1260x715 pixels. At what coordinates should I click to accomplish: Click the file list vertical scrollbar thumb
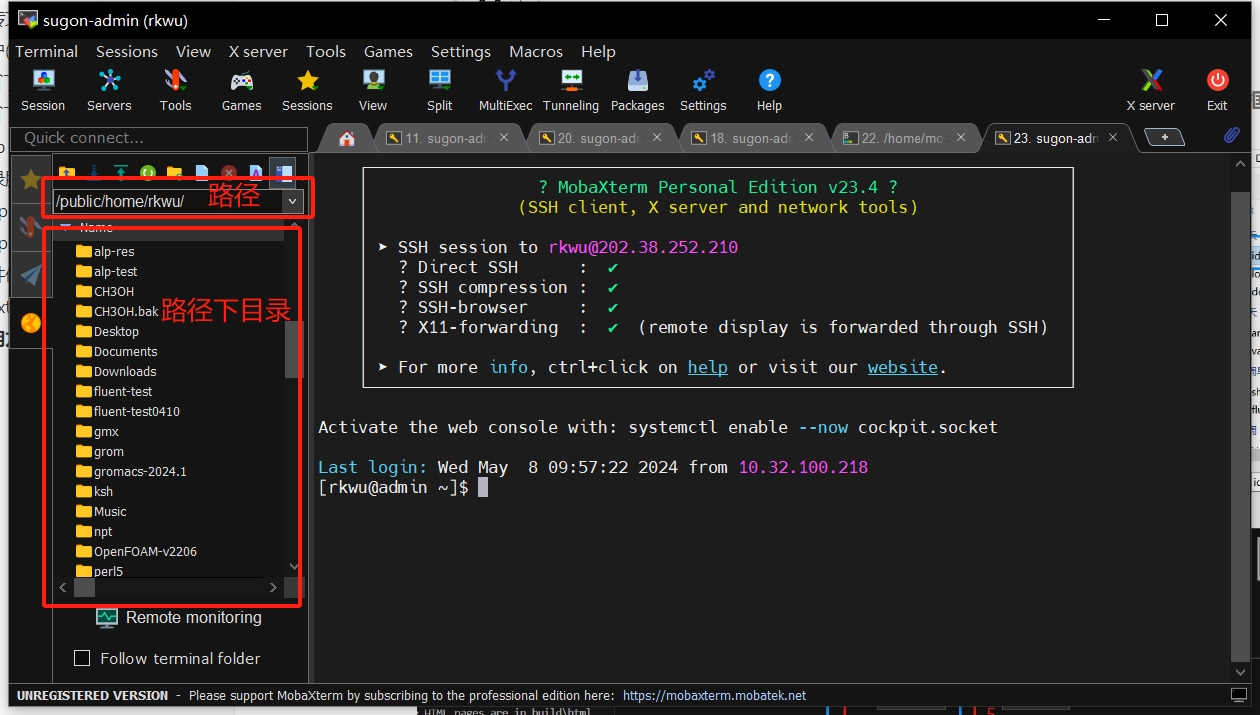(293, 349)
